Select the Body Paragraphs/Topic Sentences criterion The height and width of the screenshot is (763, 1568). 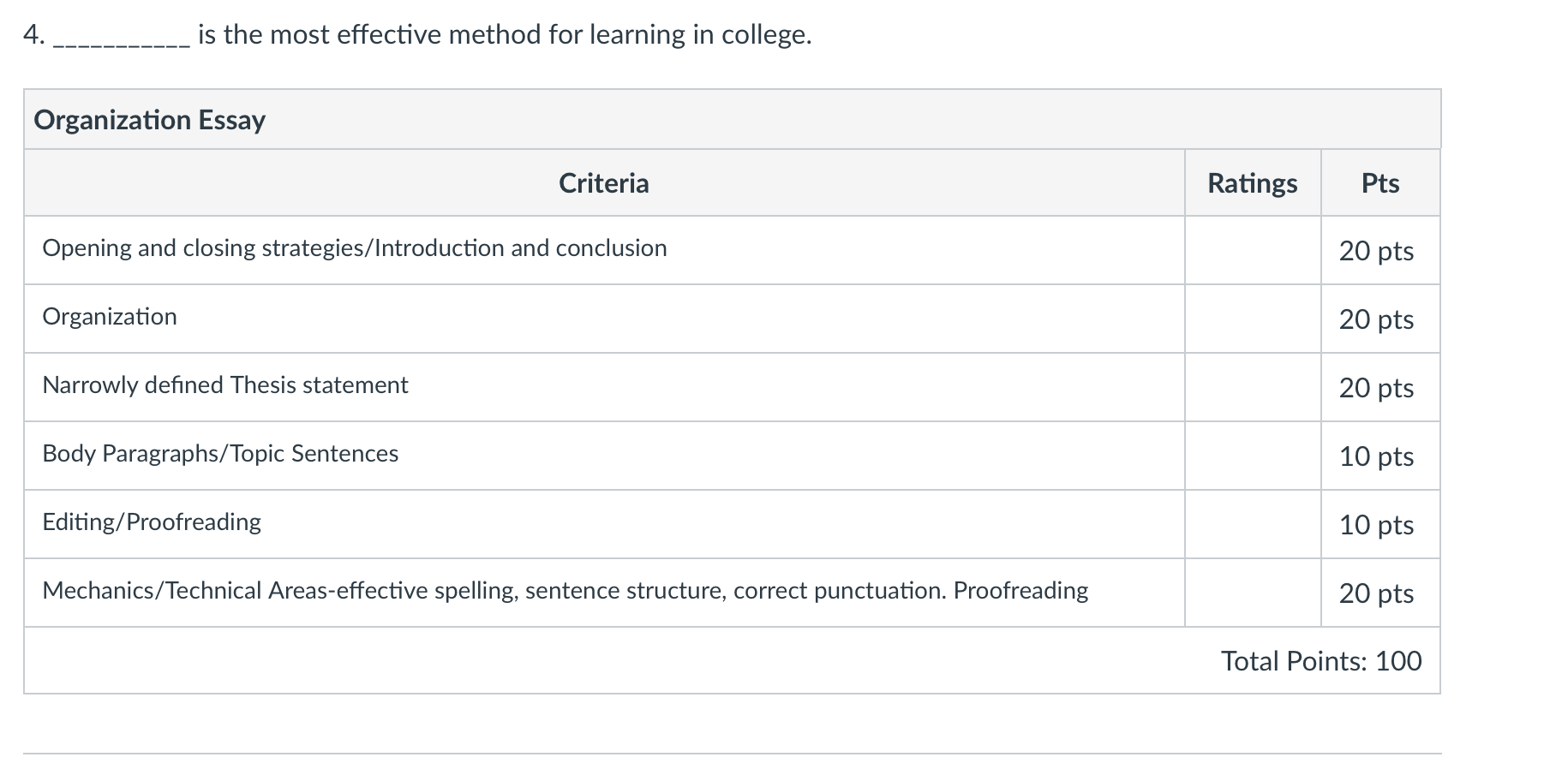(220, 454)
